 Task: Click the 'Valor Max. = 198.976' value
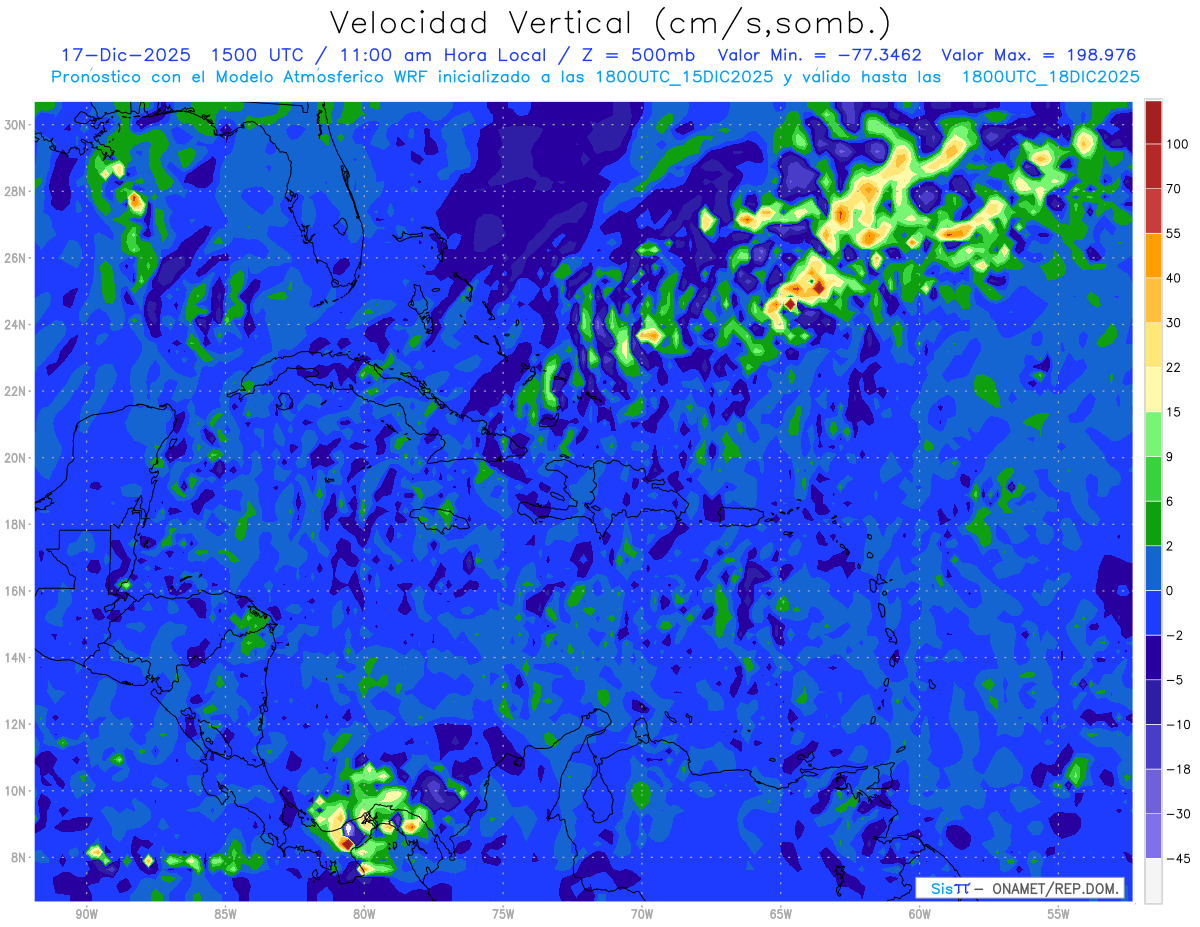[1039, 55]
